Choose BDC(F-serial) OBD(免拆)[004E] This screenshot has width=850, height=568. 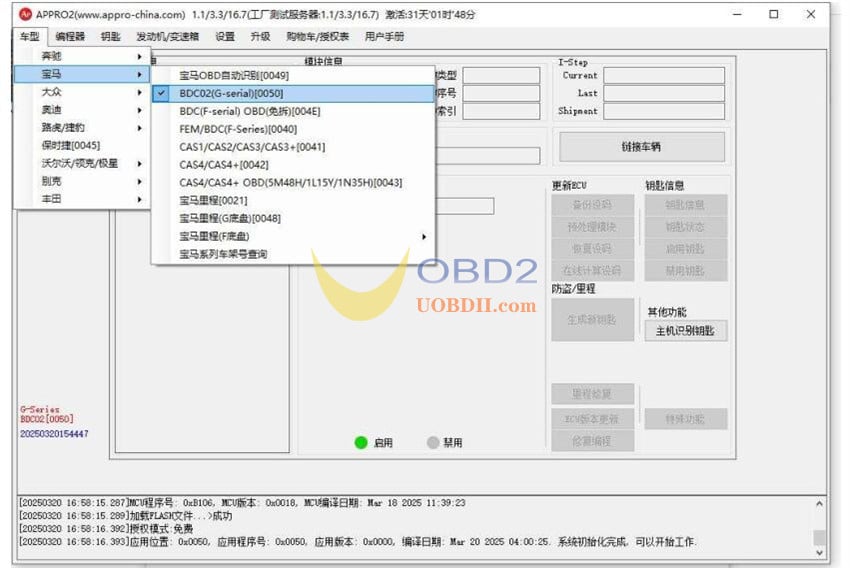293,111
